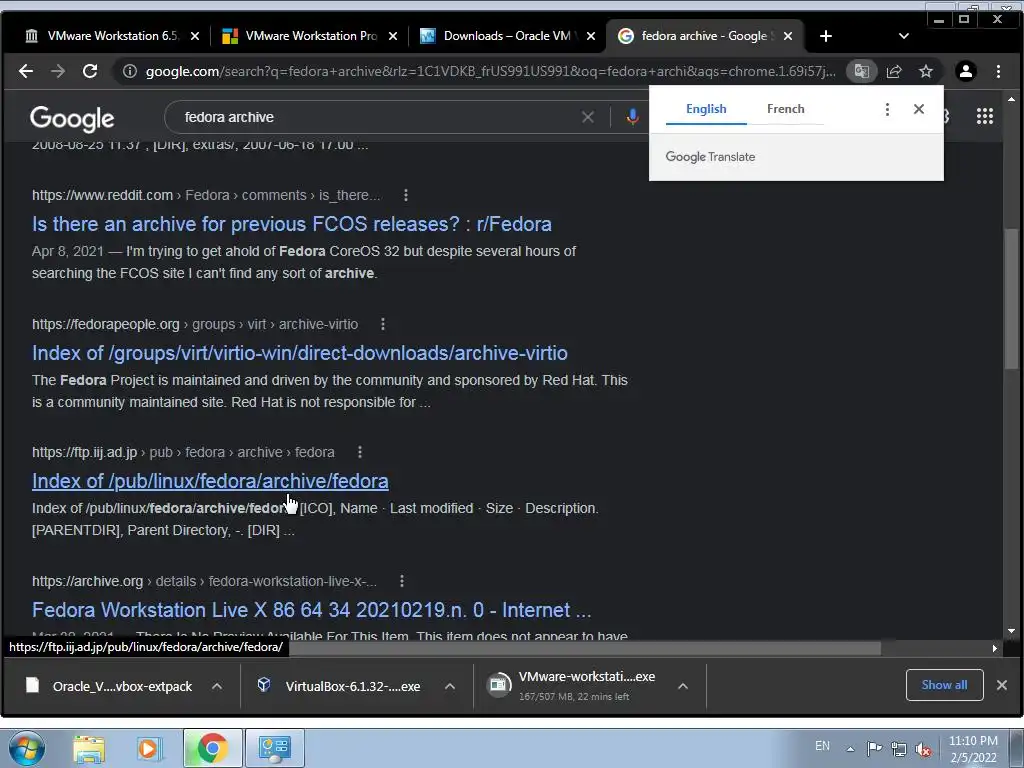Viewport: 1024px width, 768px height.
Task: Close the VMware Workstation Pro tab
Action: [x=392, y=36]
